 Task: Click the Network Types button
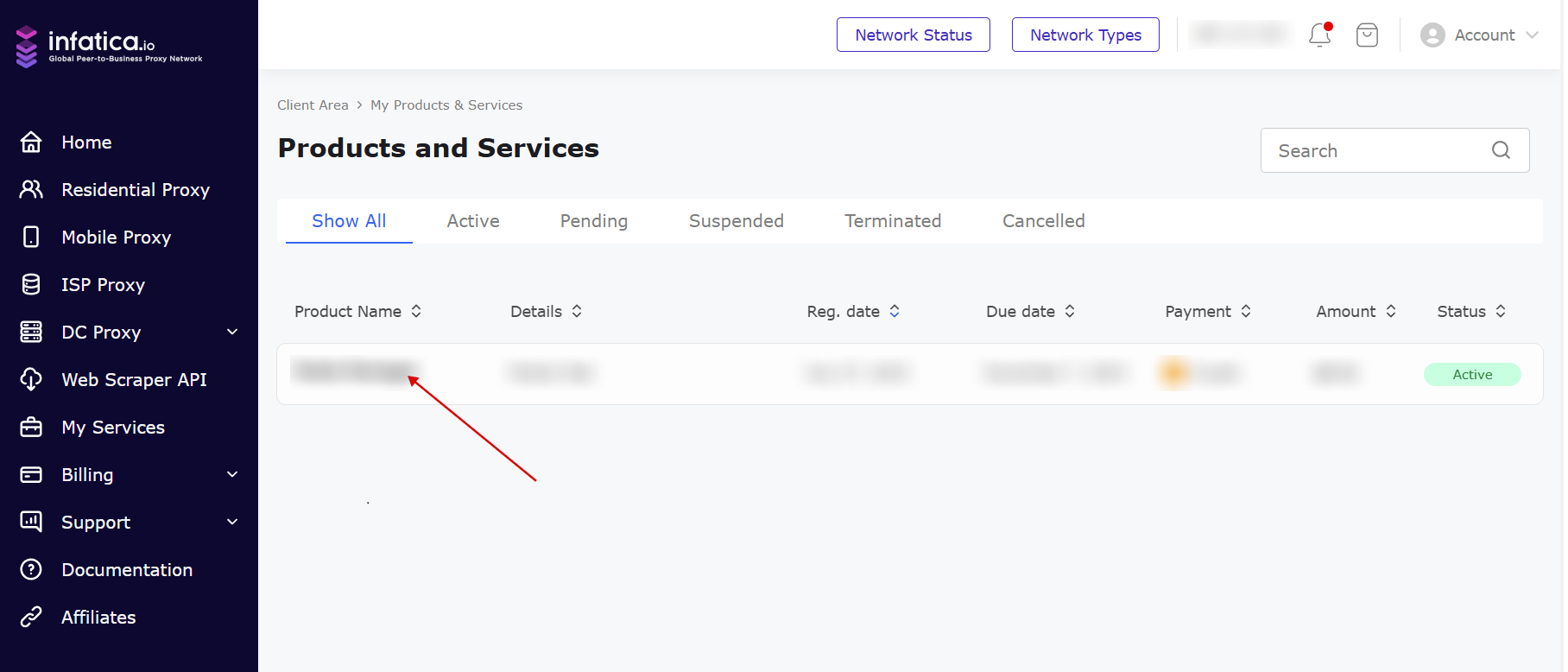pos(1085,35)
